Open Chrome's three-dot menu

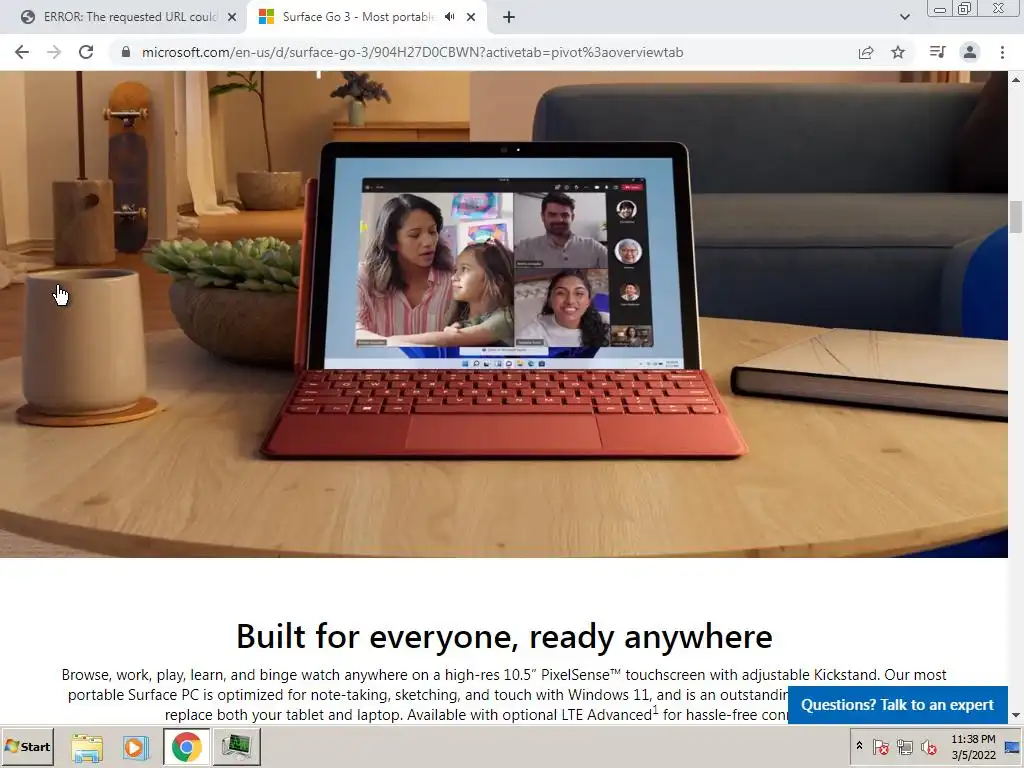pos(1002,52)
